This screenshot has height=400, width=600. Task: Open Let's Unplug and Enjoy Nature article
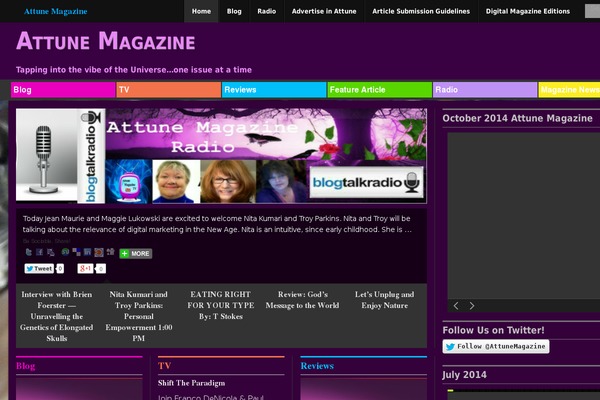(384, 300)
